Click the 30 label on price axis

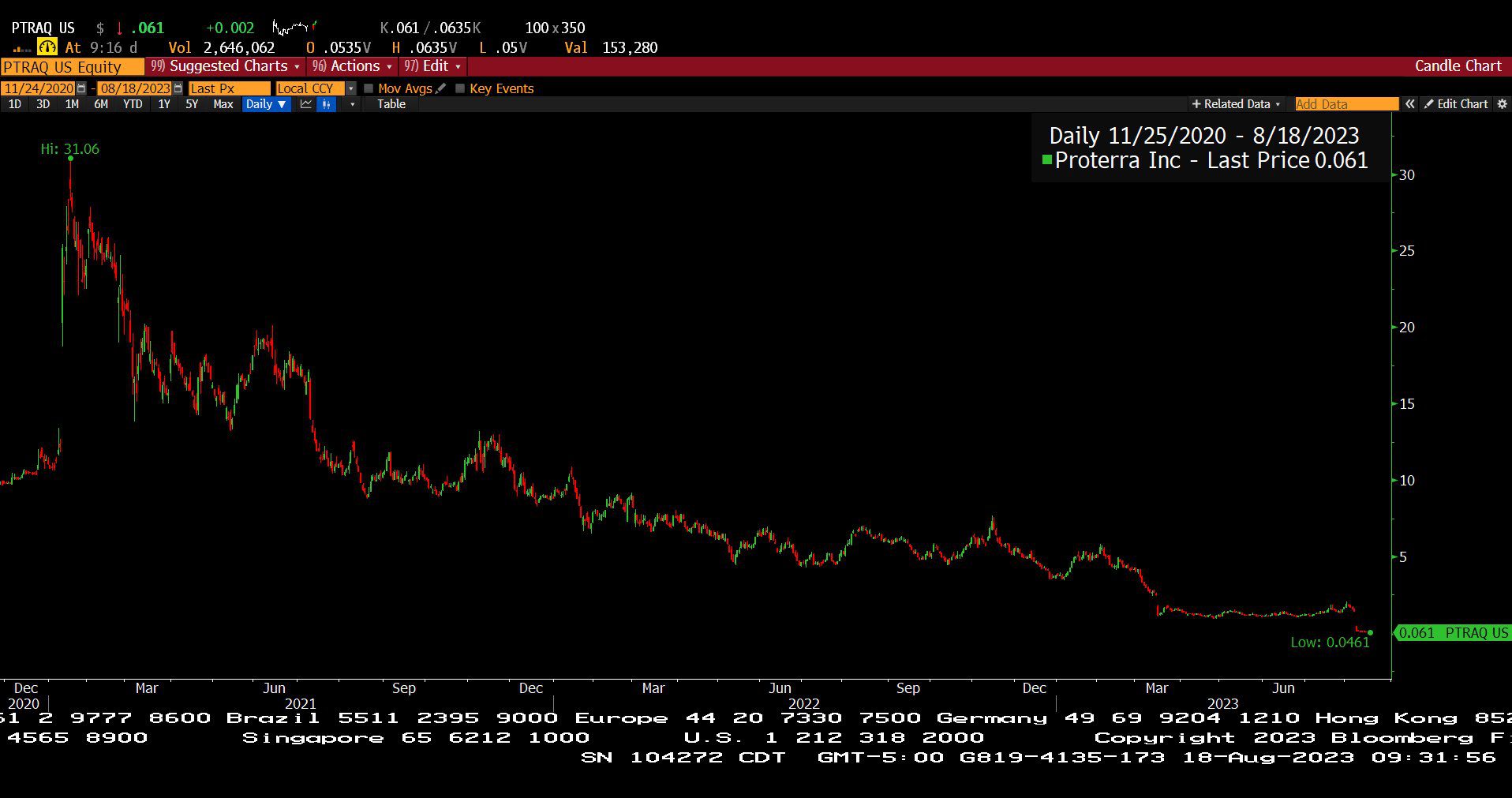point(1406,175)
